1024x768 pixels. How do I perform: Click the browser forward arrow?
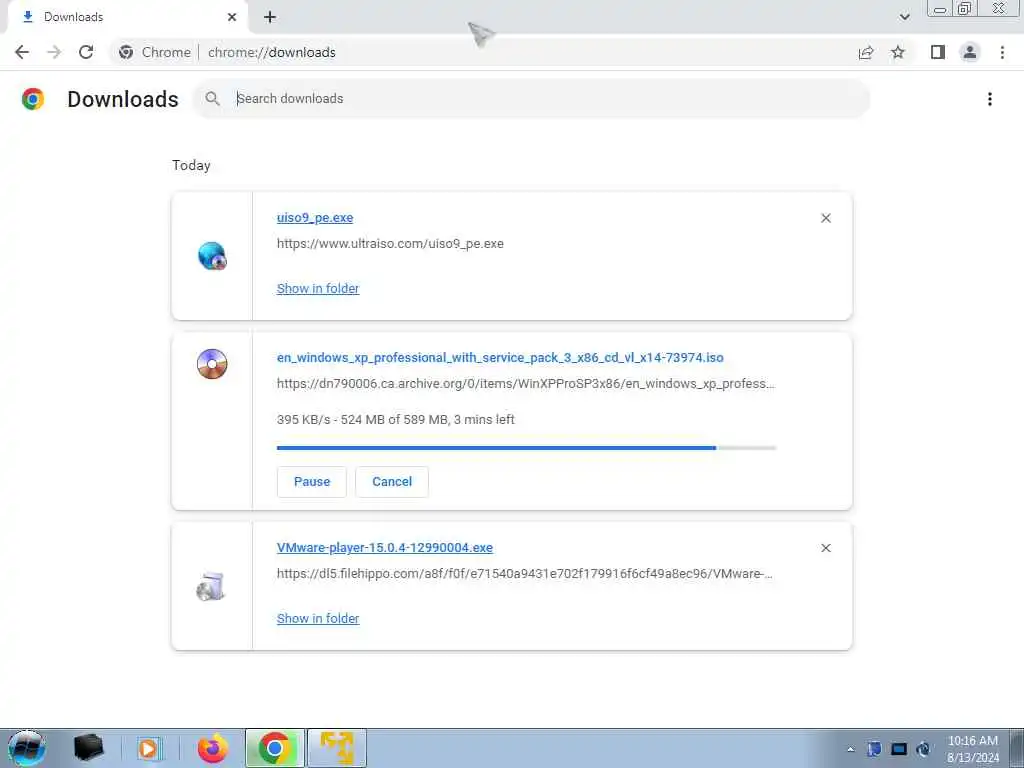pos(54,52)
